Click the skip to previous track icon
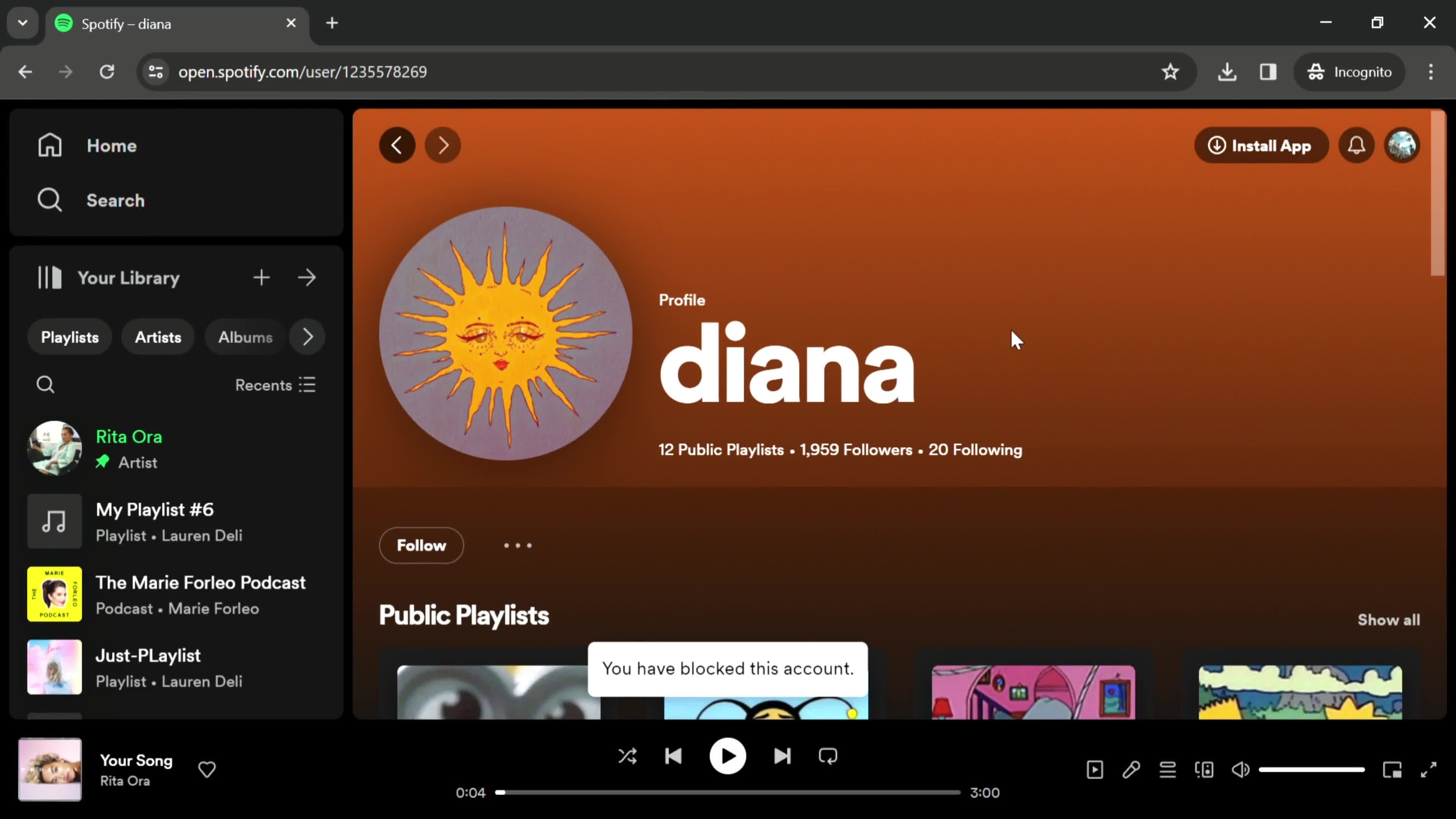This screenshot has height=819, width=1456. tap(674, 756)
